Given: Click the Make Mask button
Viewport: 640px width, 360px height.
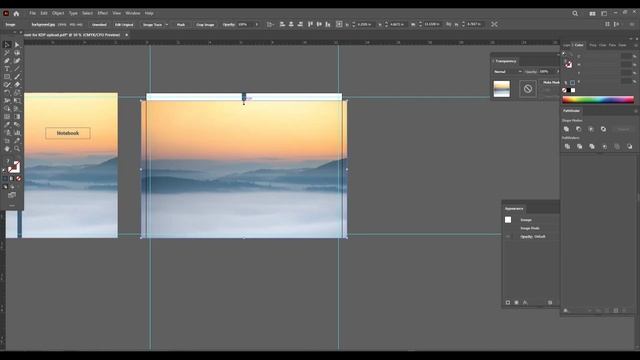Looking at the screenshot, I should [551, 82].
